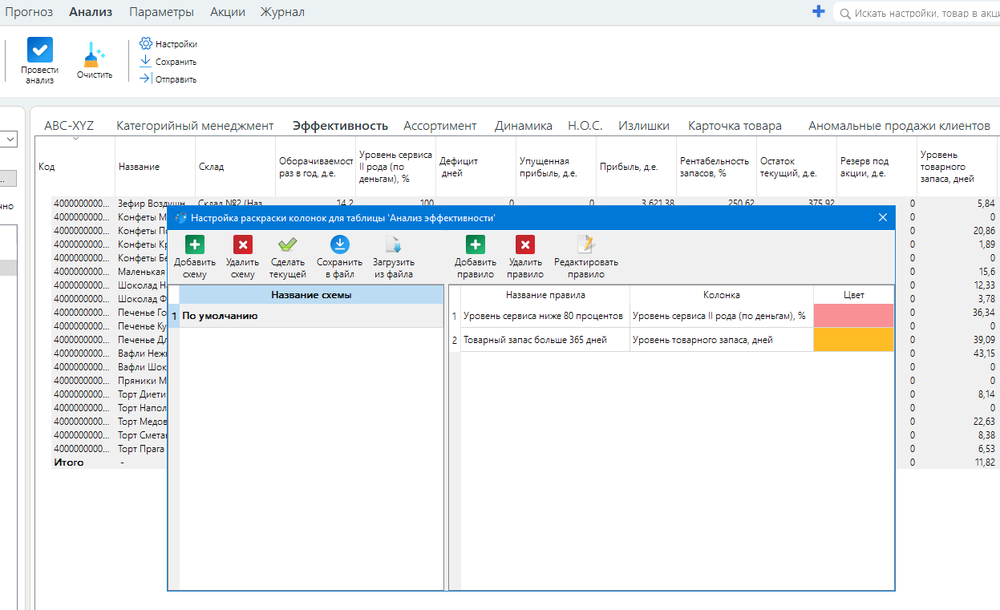Remove rule using Удалить правило
1000x610 pixels.
pyautogui.click(x=525, y=246)
